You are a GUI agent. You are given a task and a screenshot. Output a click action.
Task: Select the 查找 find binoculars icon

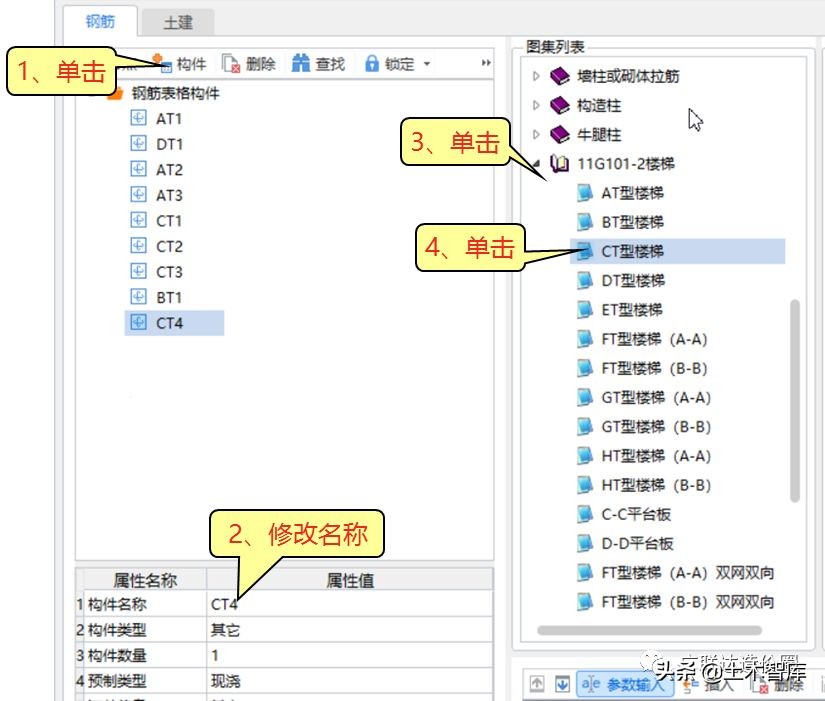click(x=299, y=62)
